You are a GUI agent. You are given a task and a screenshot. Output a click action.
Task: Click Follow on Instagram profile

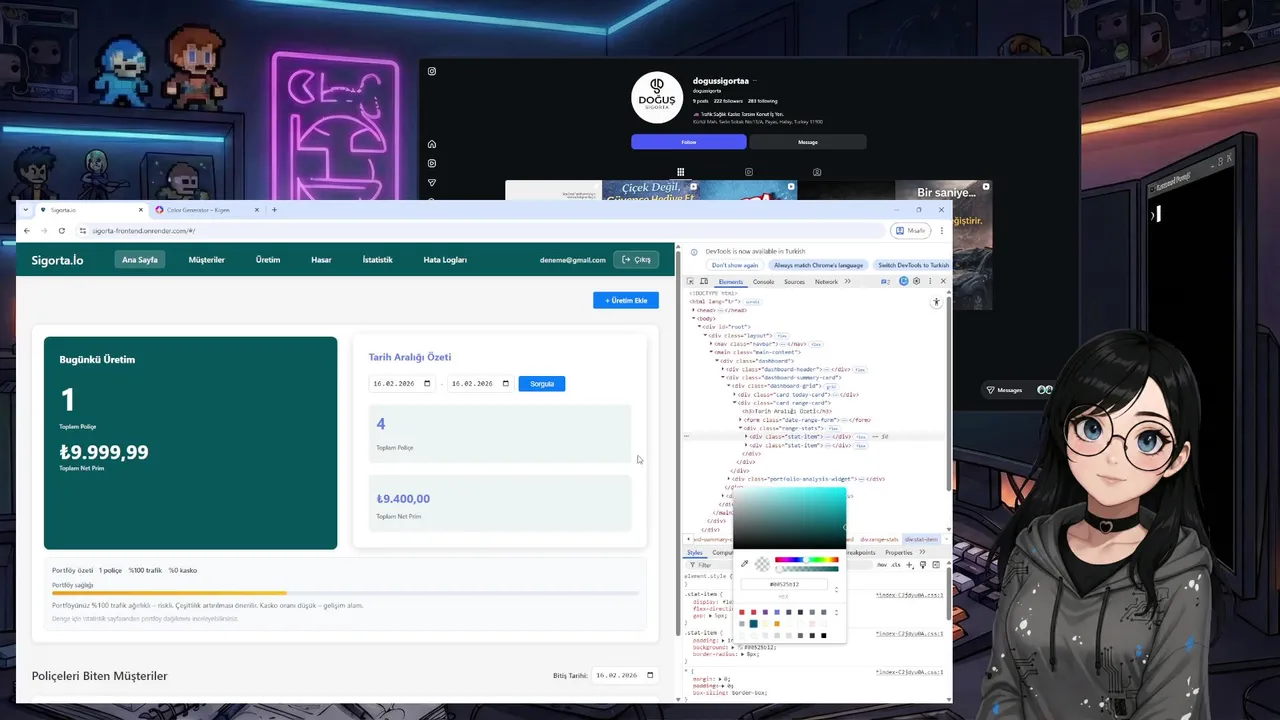[x=689, y=142]
